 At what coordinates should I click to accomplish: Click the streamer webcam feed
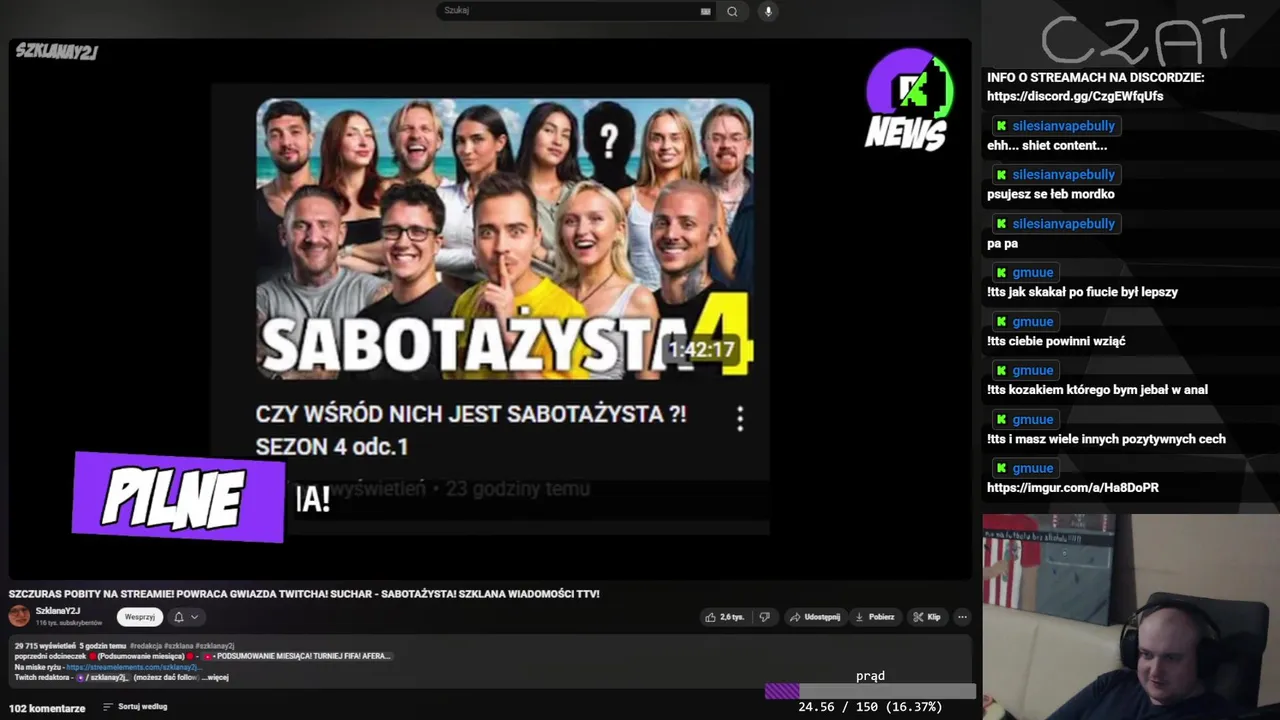pyautogui.click(x=1131, y=617)
